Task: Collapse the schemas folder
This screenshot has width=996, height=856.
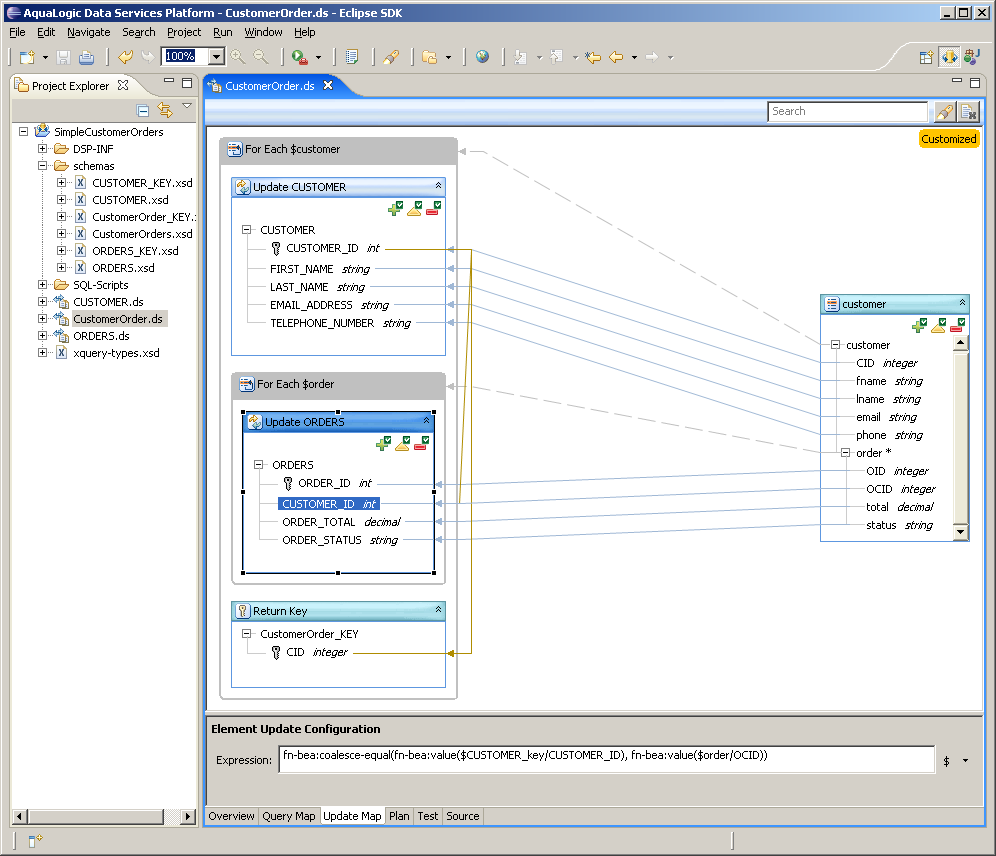Action: point(42,166)
